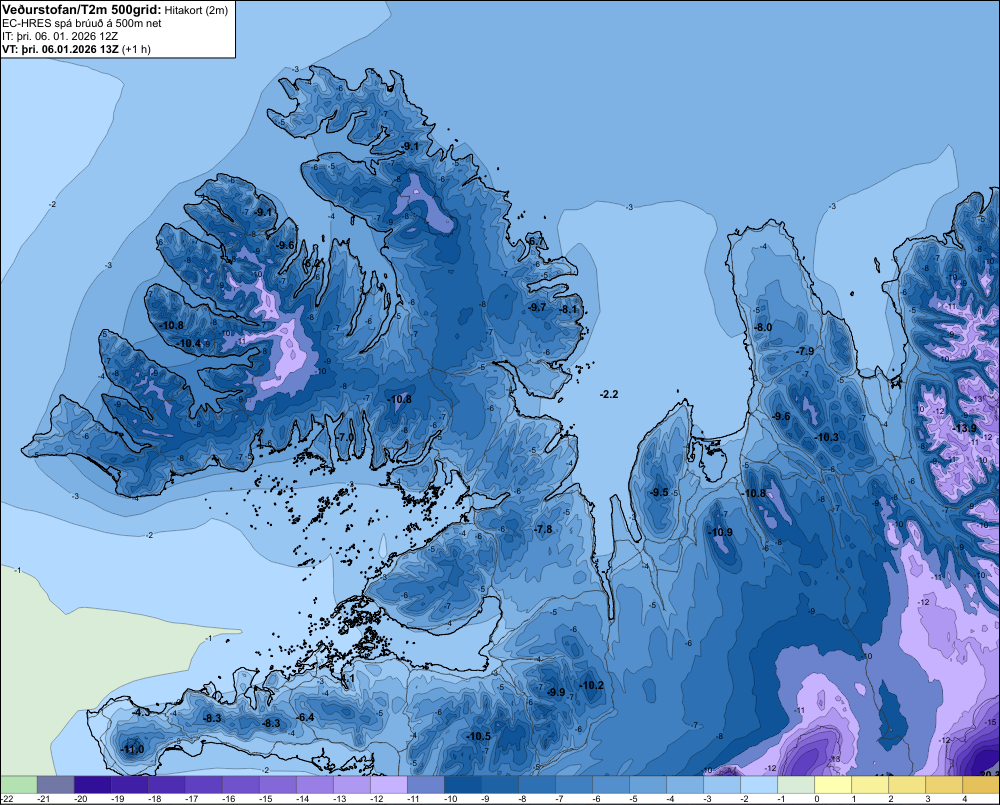The image size is (1000, 805).
Task: Click the '-9.7' temperature label
Action: [x=537, y=307]
